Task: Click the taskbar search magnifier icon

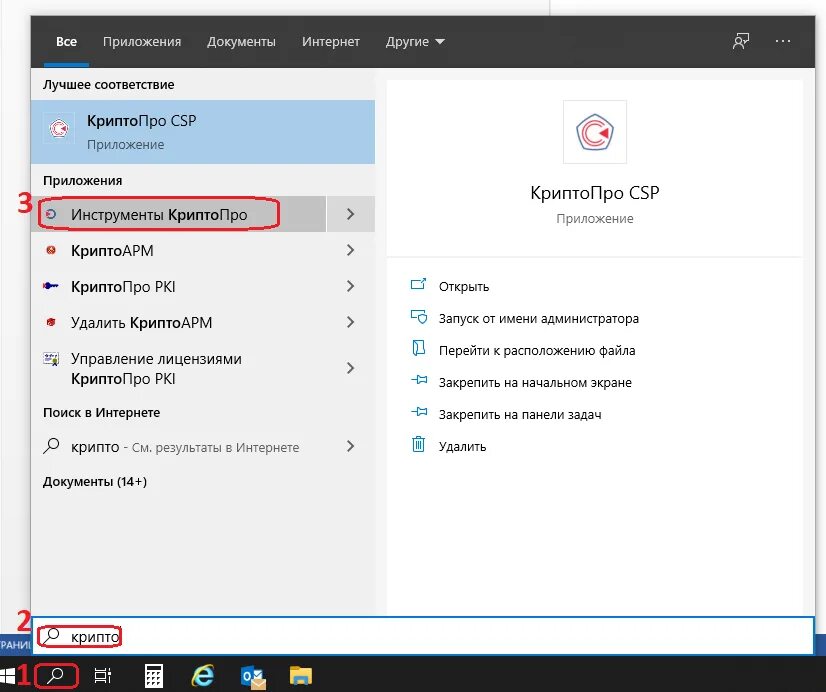Action: [x=55, y=676]
